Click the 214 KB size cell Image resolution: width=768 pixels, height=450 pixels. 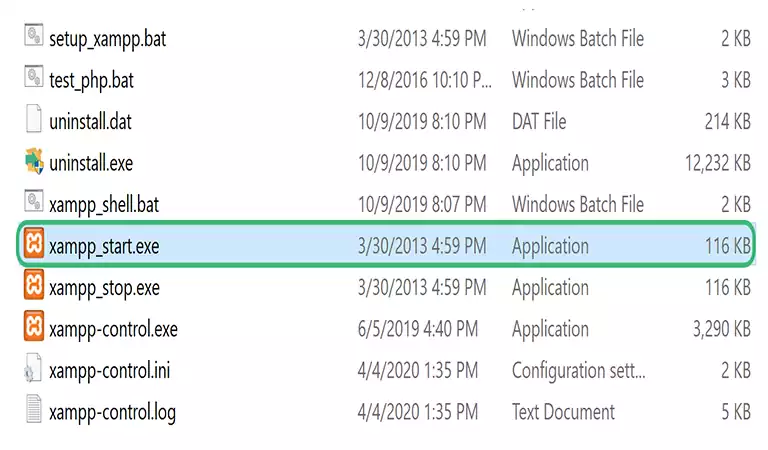click(727, 122)
